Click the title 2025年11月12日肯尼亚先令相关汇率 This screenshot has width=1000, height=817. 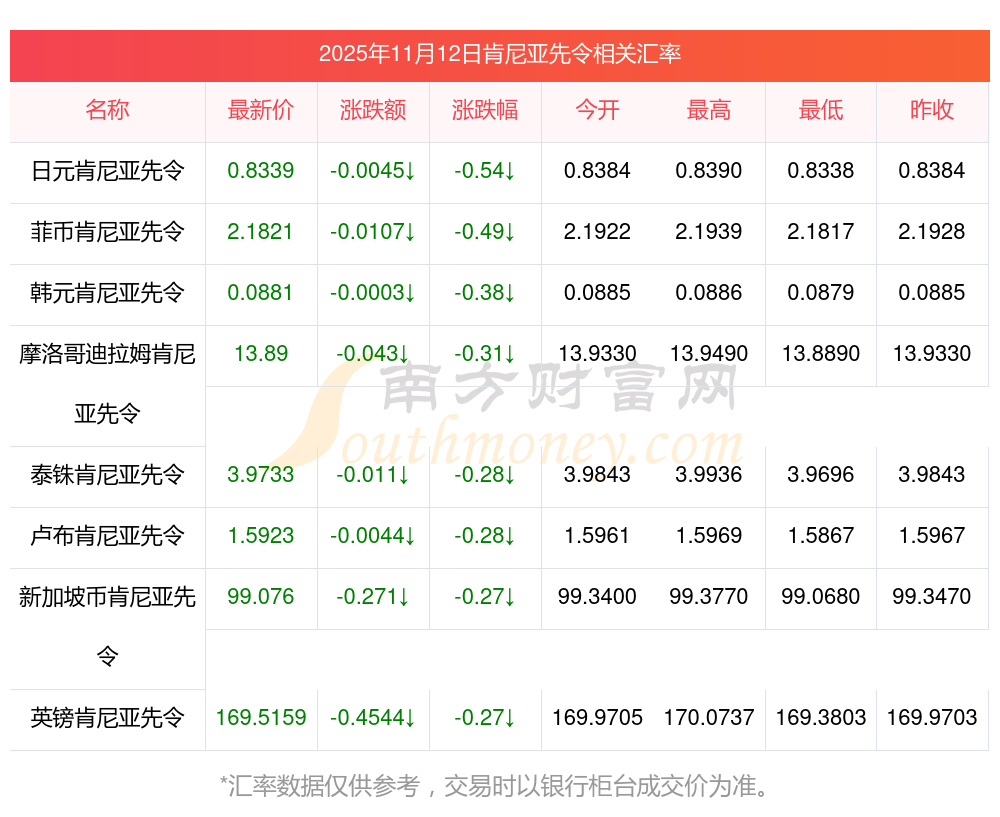(x=500, y=54)
